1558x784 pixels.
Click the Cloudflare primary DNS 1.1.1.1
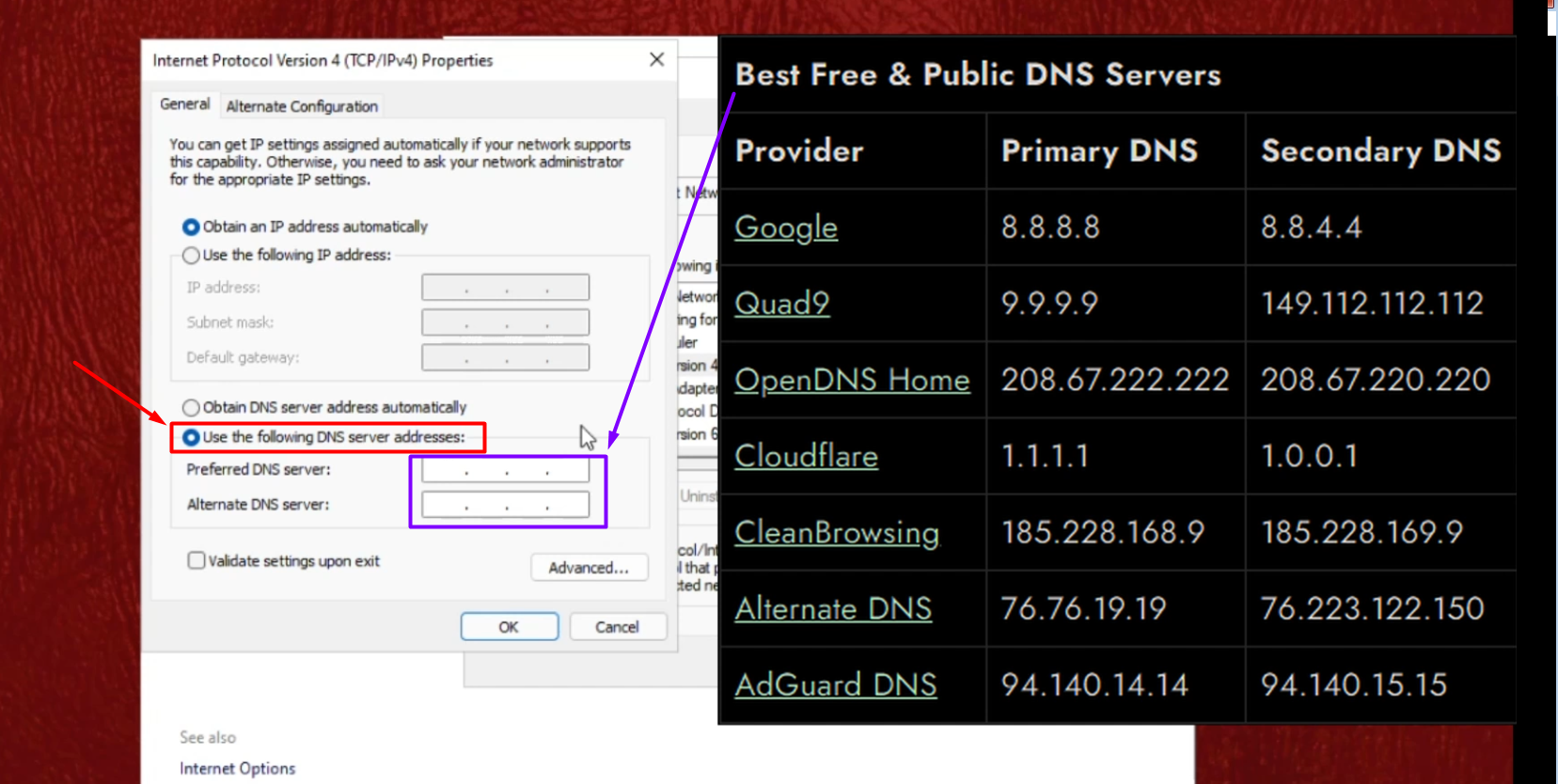tap(1045, 456)
